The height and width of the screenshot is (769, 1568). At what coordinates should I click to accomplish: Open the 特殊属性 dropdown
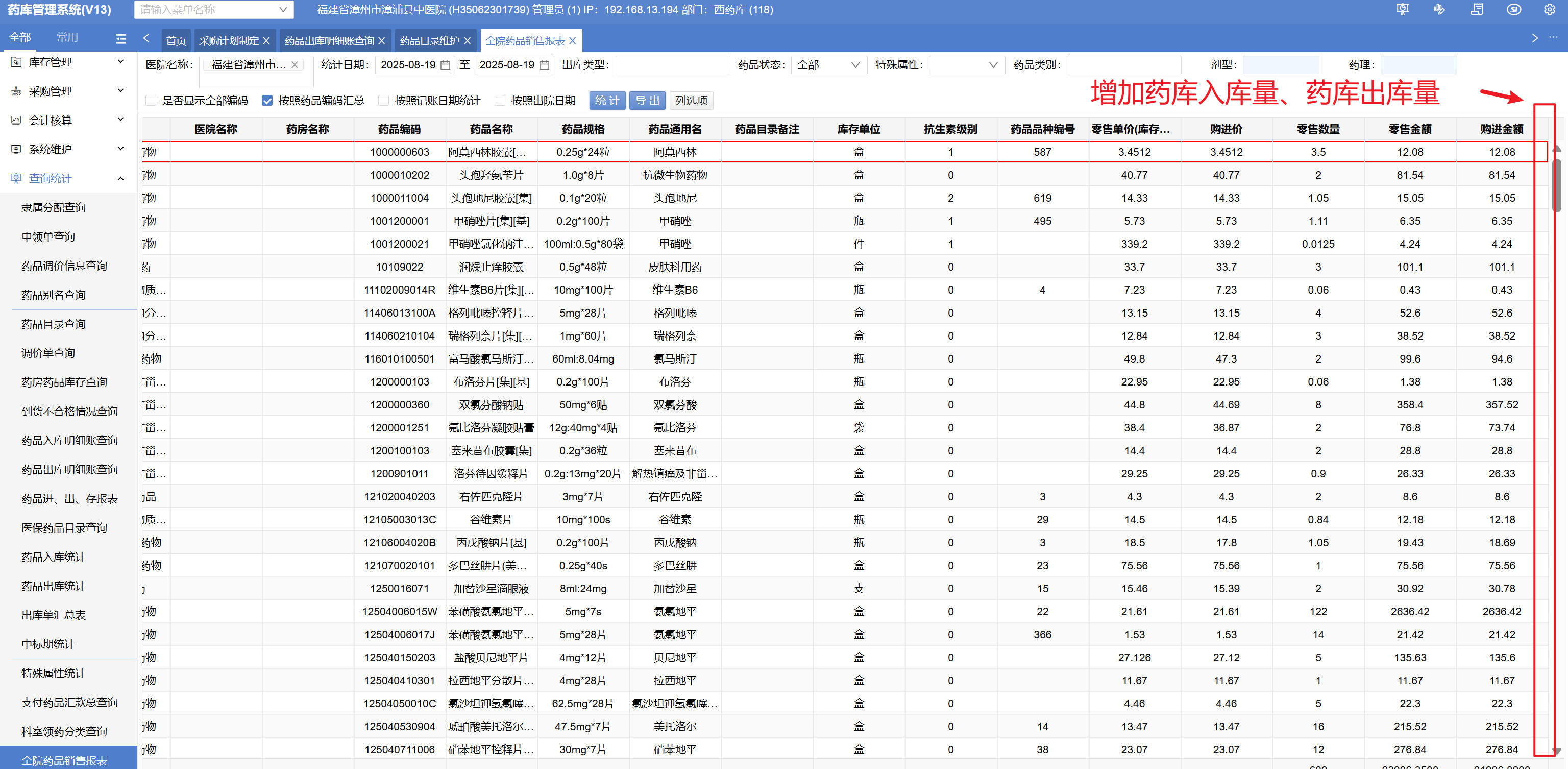coord(966,65)
